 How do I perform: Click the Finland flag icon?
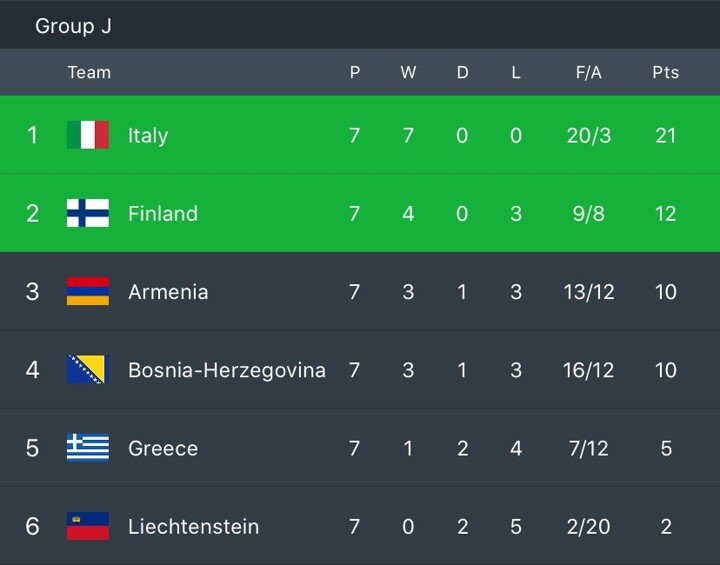(88, 213)
